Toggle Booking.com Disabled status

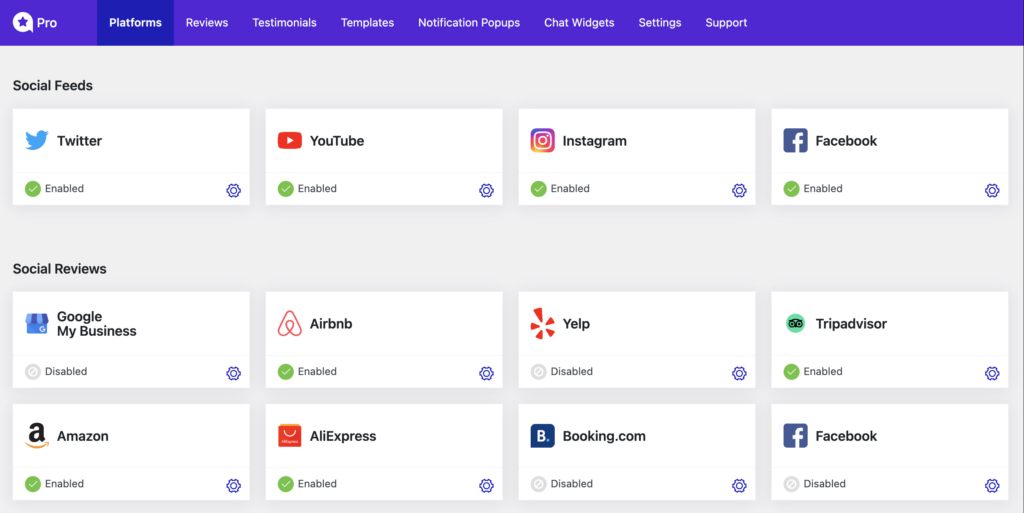pos(562,484)
